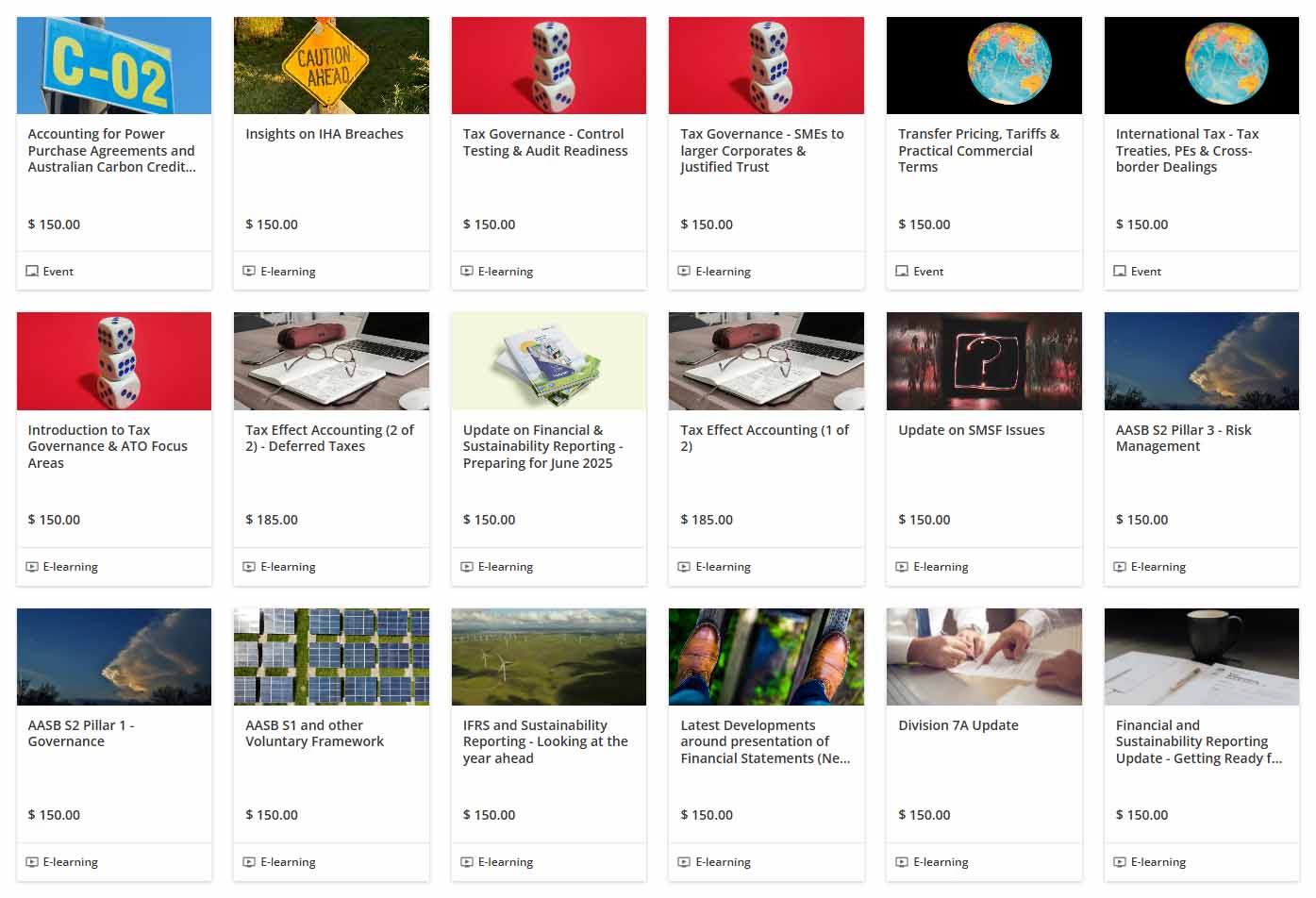Click the Event icon under International Tax card
This screenshot has width=1316, height=898.
point(1120,272)
